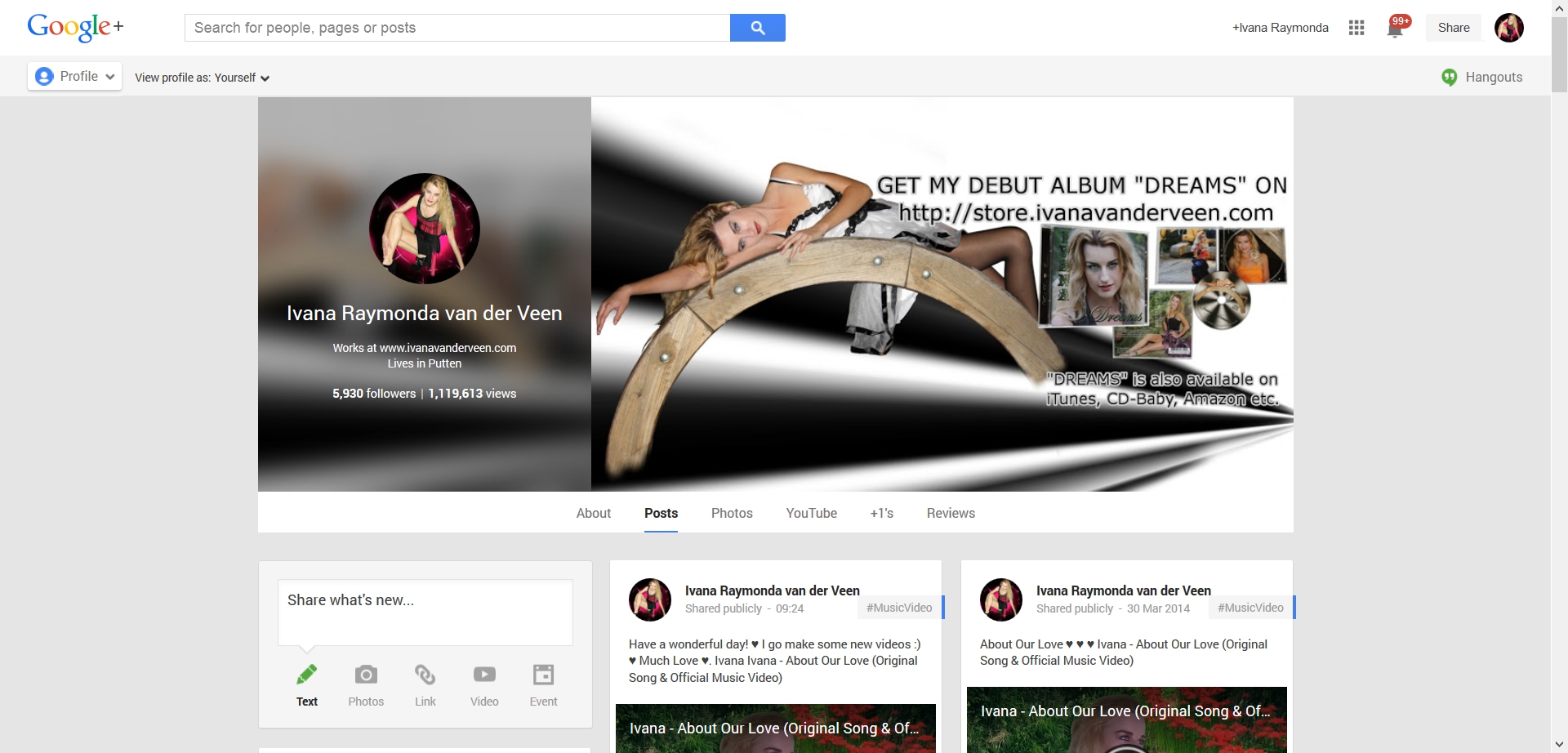Click the 5,930 followers count
This screenshot has width=1568, height=753.
374,394
